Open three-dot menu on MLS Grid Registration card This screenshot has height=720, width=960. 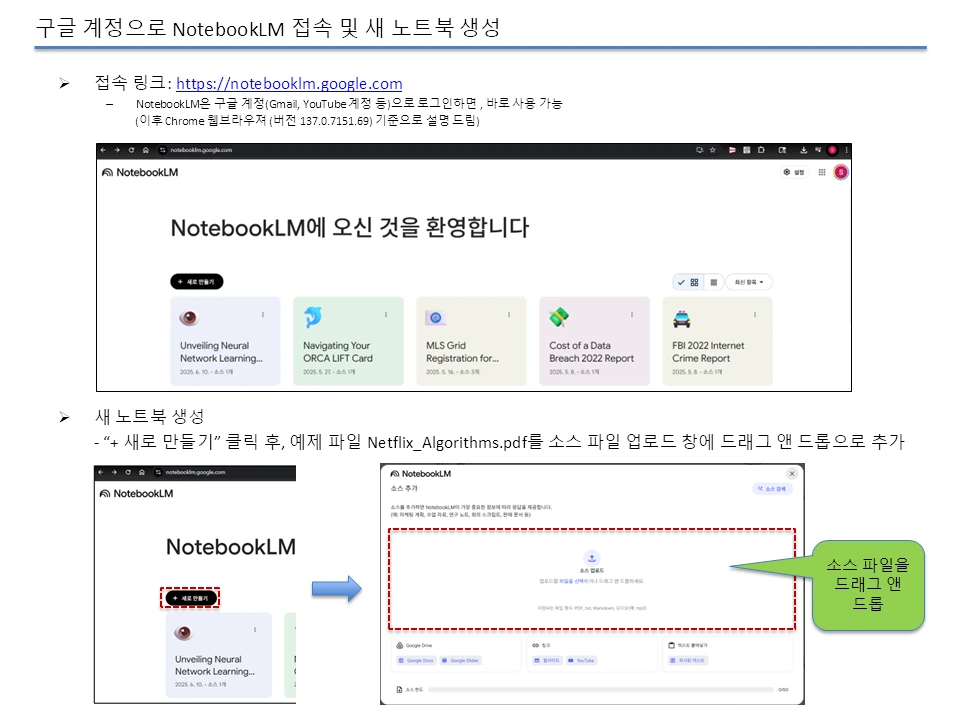(509, 315)
